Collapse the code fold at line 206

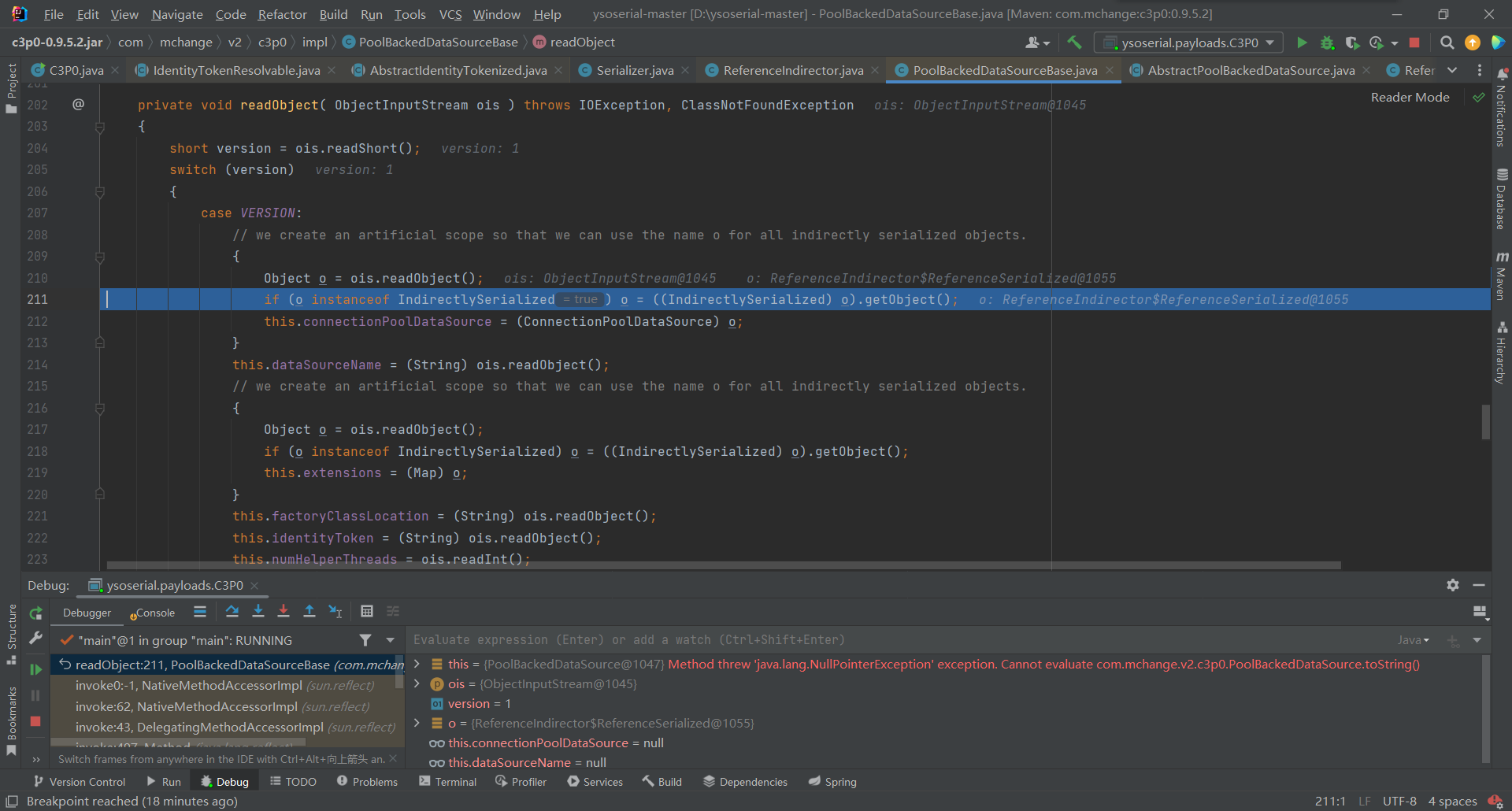pos(100,192)
